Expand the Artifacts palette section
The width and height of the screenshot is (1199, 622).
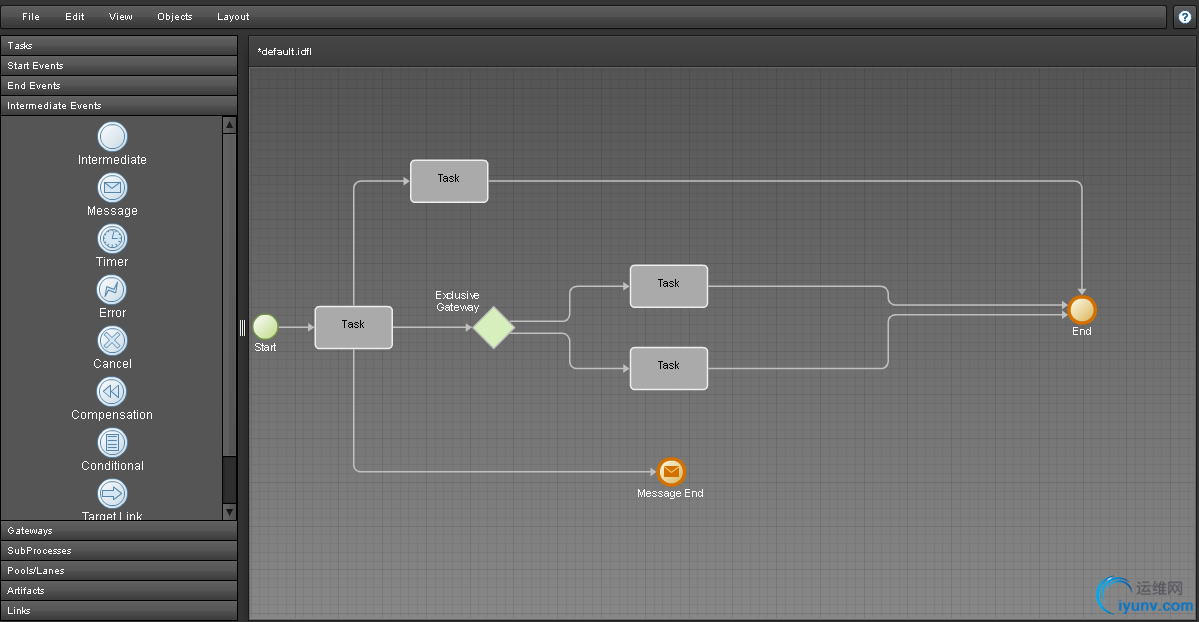click(119, 591)
